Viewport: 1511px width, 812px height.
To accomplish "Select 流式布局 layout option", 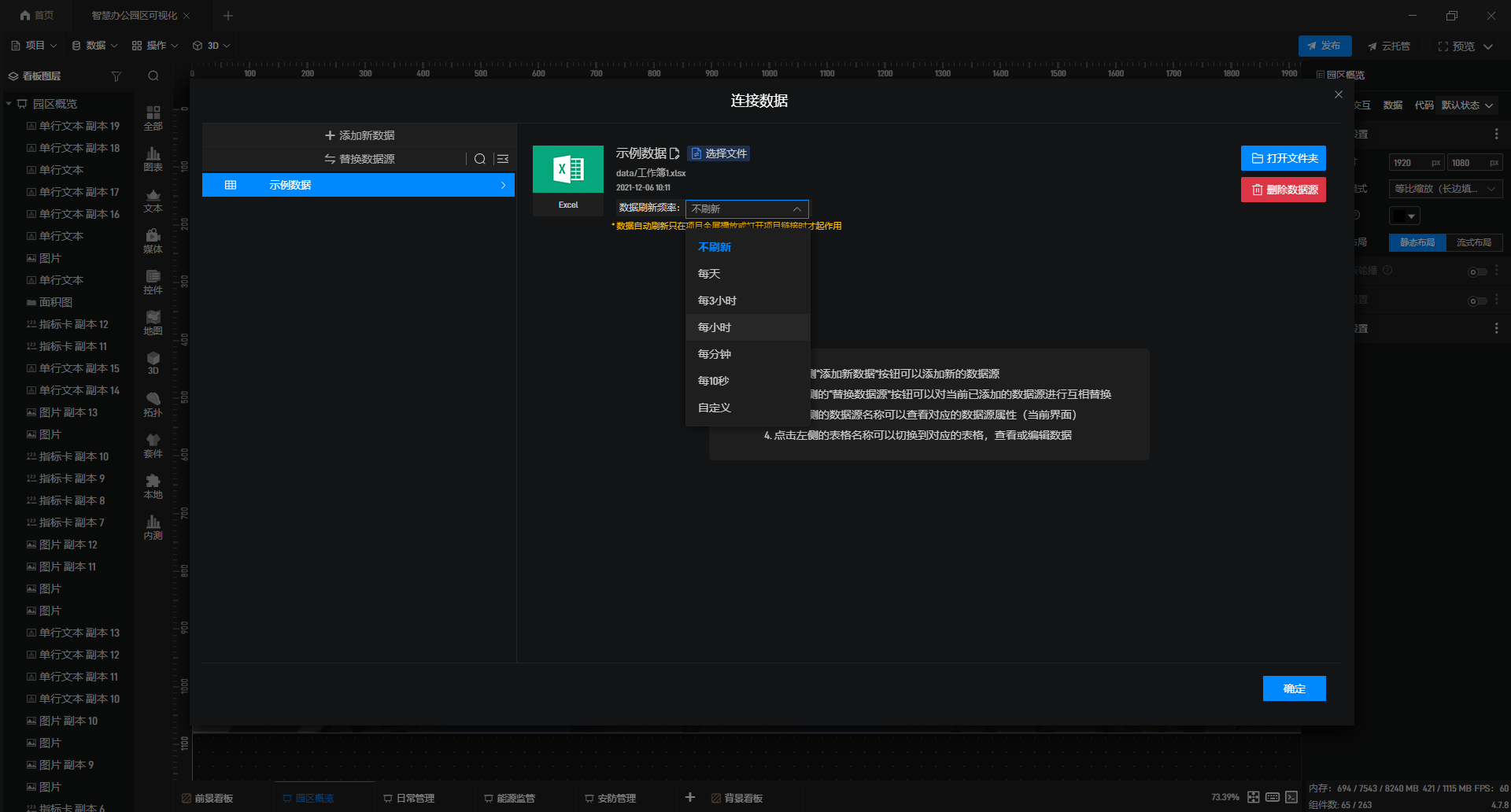I will click(1474, 242).
